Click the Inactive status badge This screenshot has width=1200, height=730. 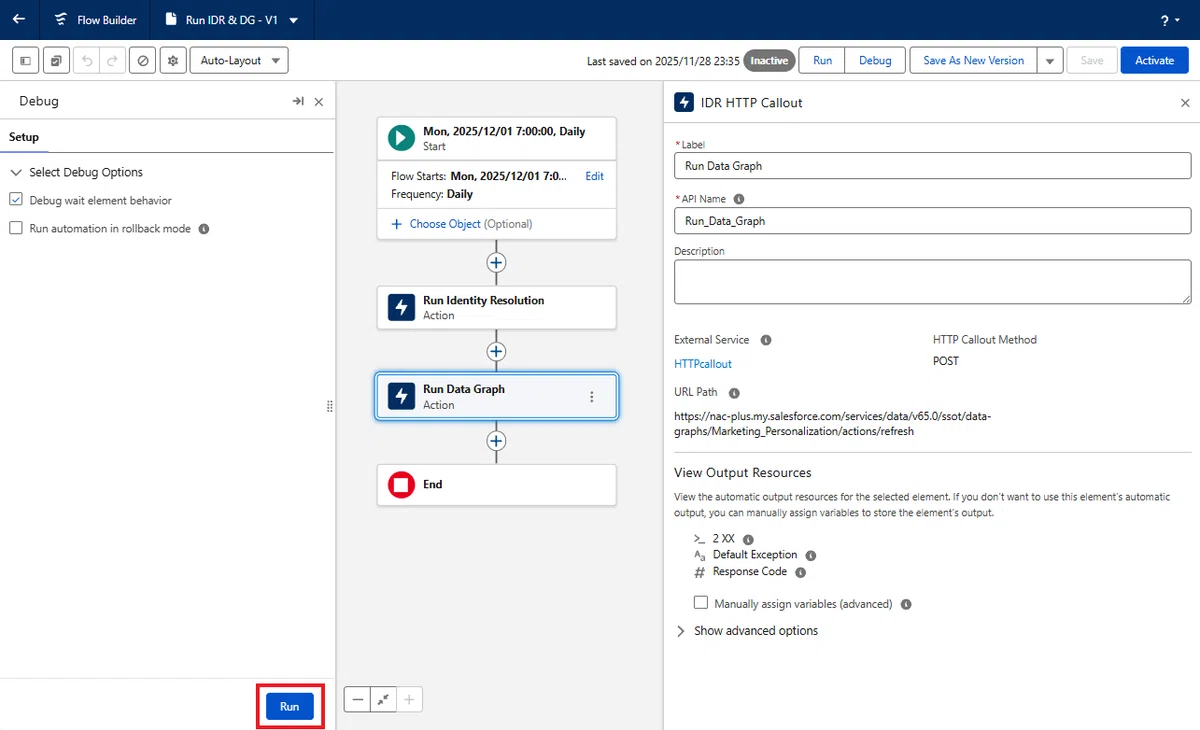[769, 61]
